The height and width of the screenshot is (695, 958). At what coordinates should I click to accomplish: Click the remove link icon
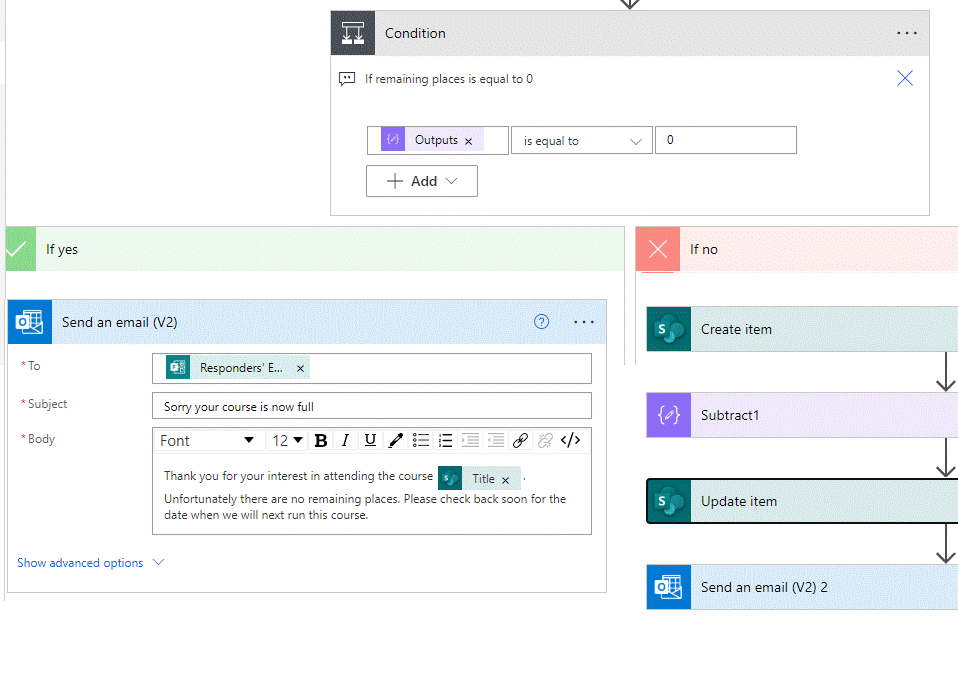click(x=545, y=440)
